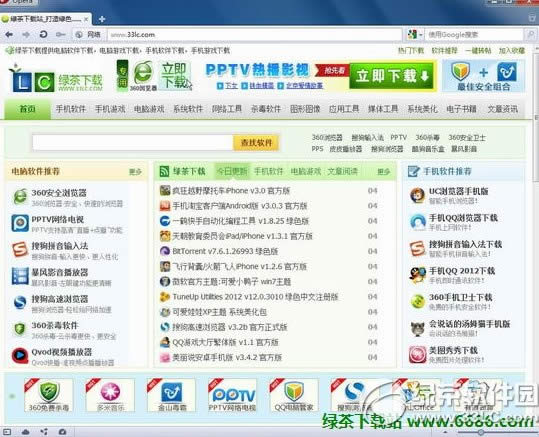This screenshot has width=539, height=437.
Task: Close the 绿茶下载站 browser tab
Action: tap(86, 19)
